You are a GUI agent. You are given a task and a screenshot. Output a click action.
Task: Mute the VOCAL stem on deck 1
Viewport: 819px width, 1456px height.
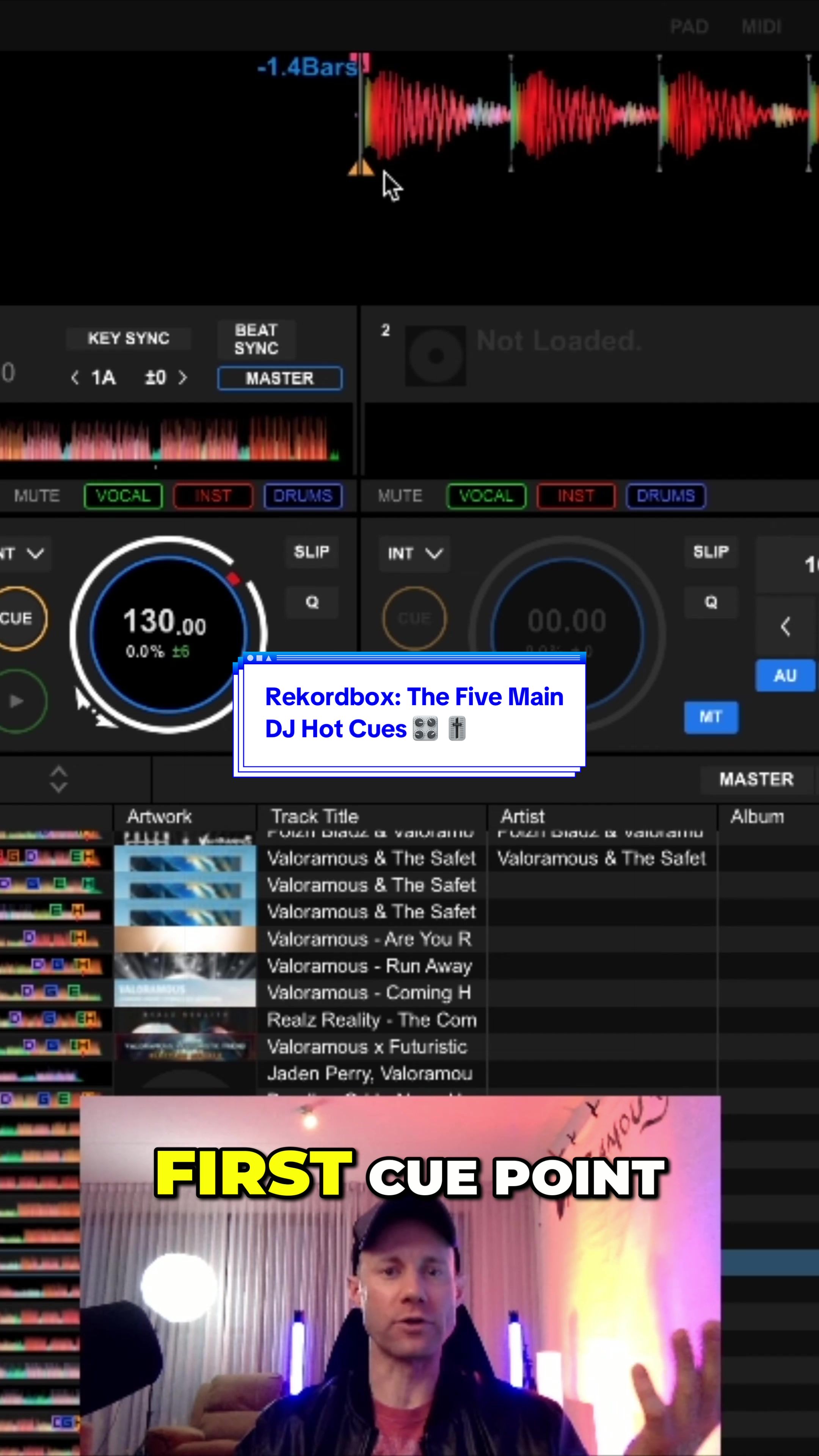coord(123,496)
